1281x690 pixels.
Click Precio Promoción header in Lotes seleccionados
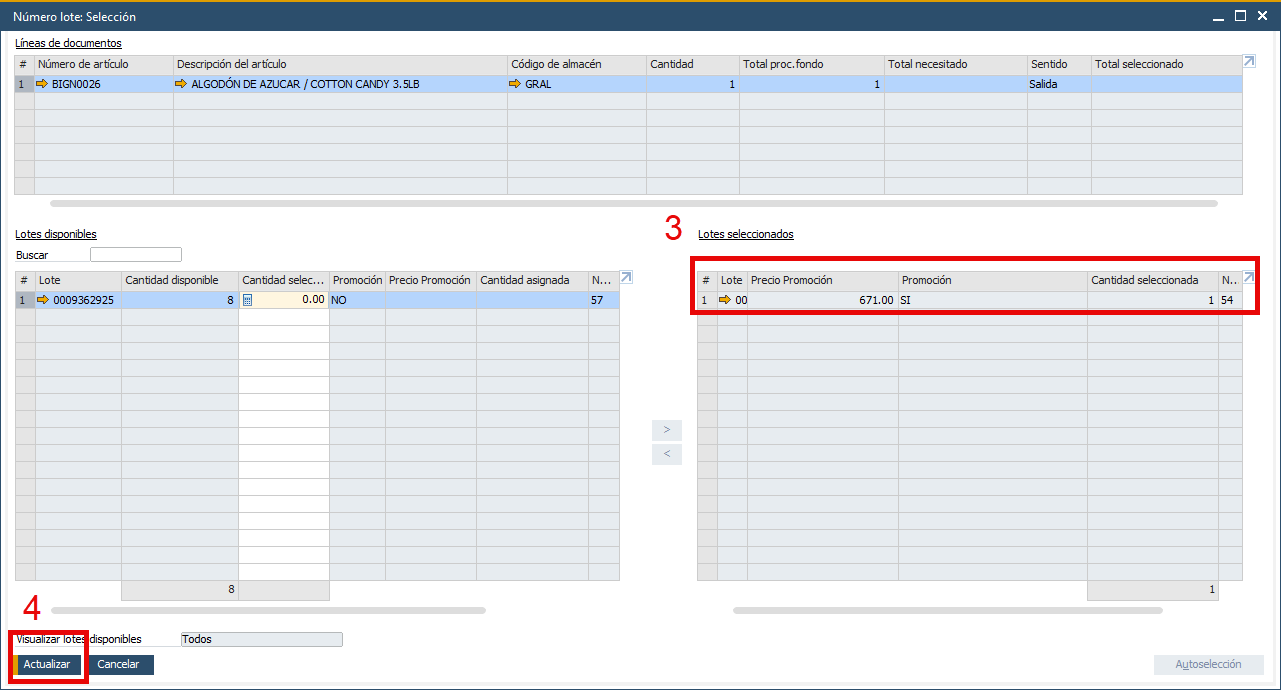823,280
